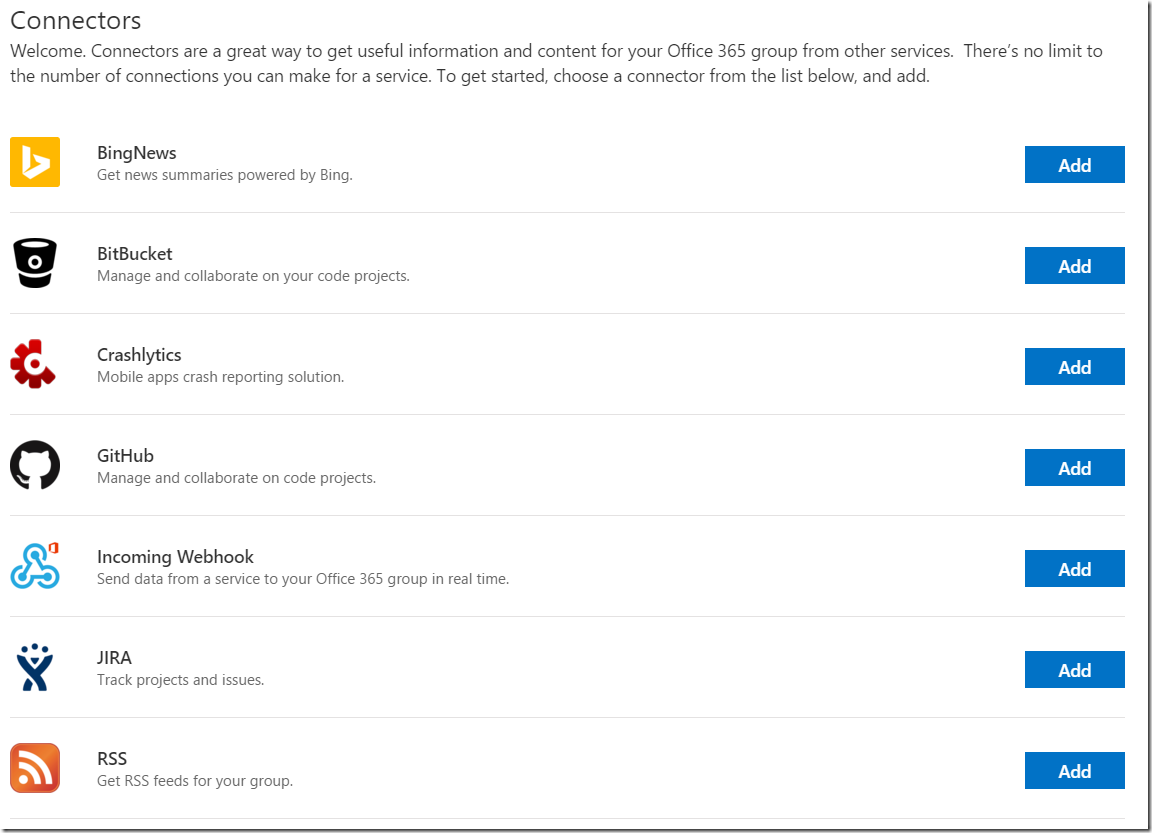The image size is (1152, 833).
Task: Click the GitHub octocat icon
Action: pos(35,465)
